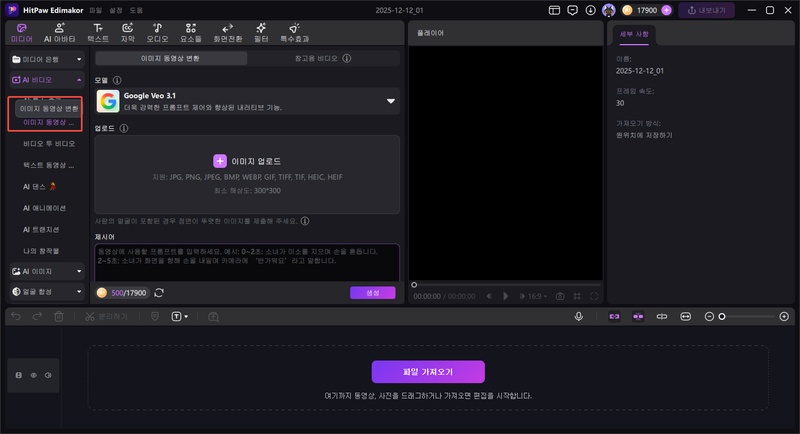Click the microphone voice-over icon
Image resolution: width=800 pixels, height=434 pixels.
coord(579,317)
